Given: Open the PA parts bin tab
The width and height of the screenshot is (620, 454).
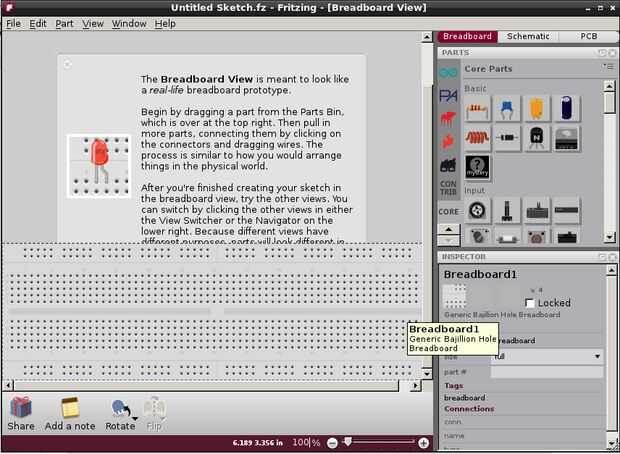Looking at the screenshot, I should click(x=448, y=95).
